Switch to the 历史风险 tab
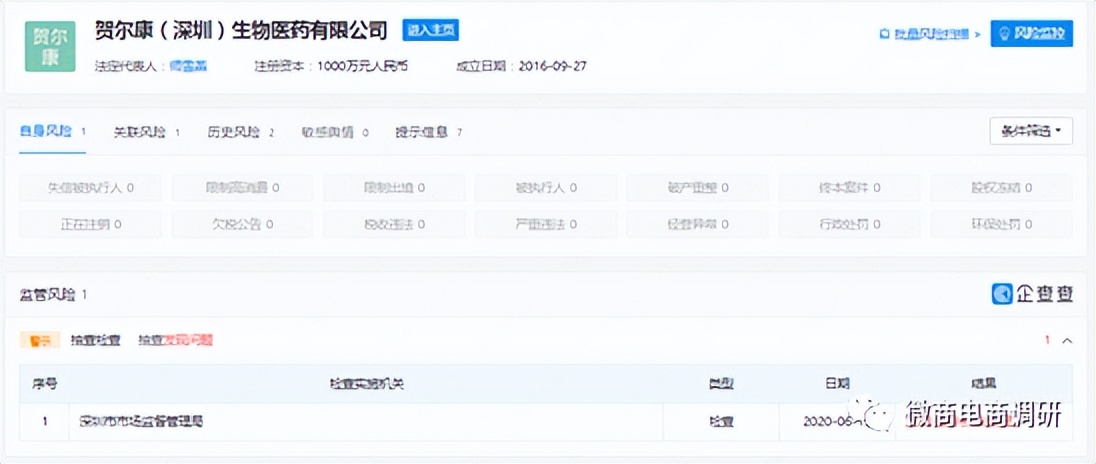This screenshot has height=464, width=1096. tap(241, 132)
